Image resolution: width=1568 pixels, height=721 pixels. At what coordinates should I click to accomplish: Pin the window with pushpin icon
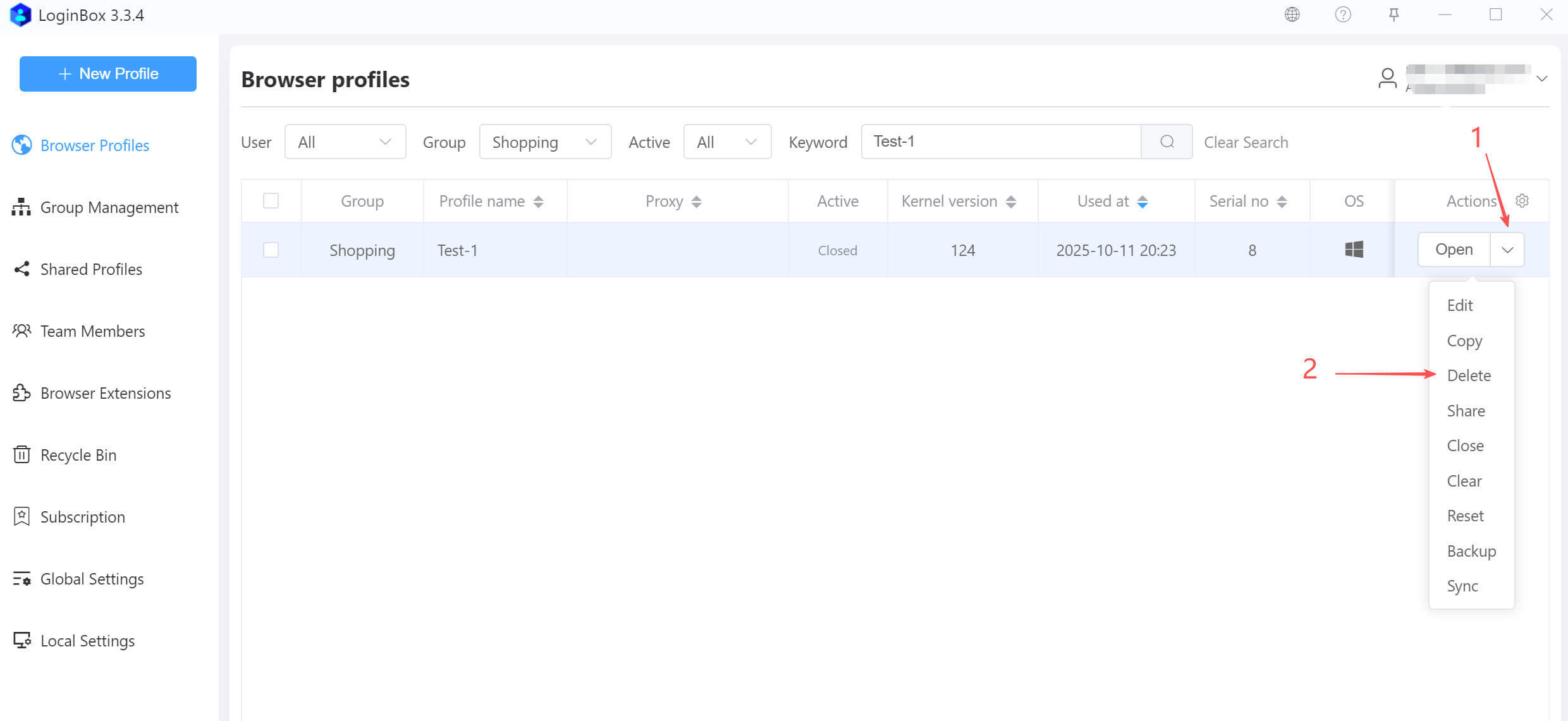[x=1393, y=15]
